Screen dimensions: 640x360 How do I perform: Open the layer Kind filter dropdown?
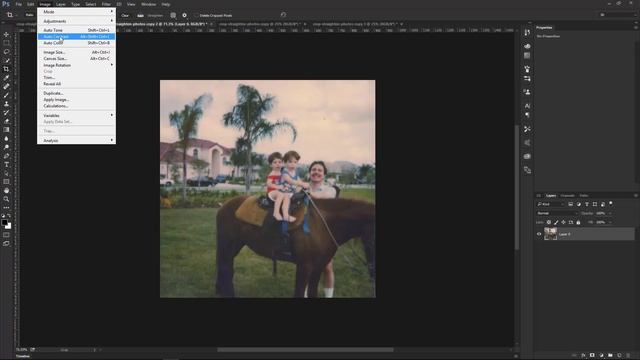tap(550, 204)
